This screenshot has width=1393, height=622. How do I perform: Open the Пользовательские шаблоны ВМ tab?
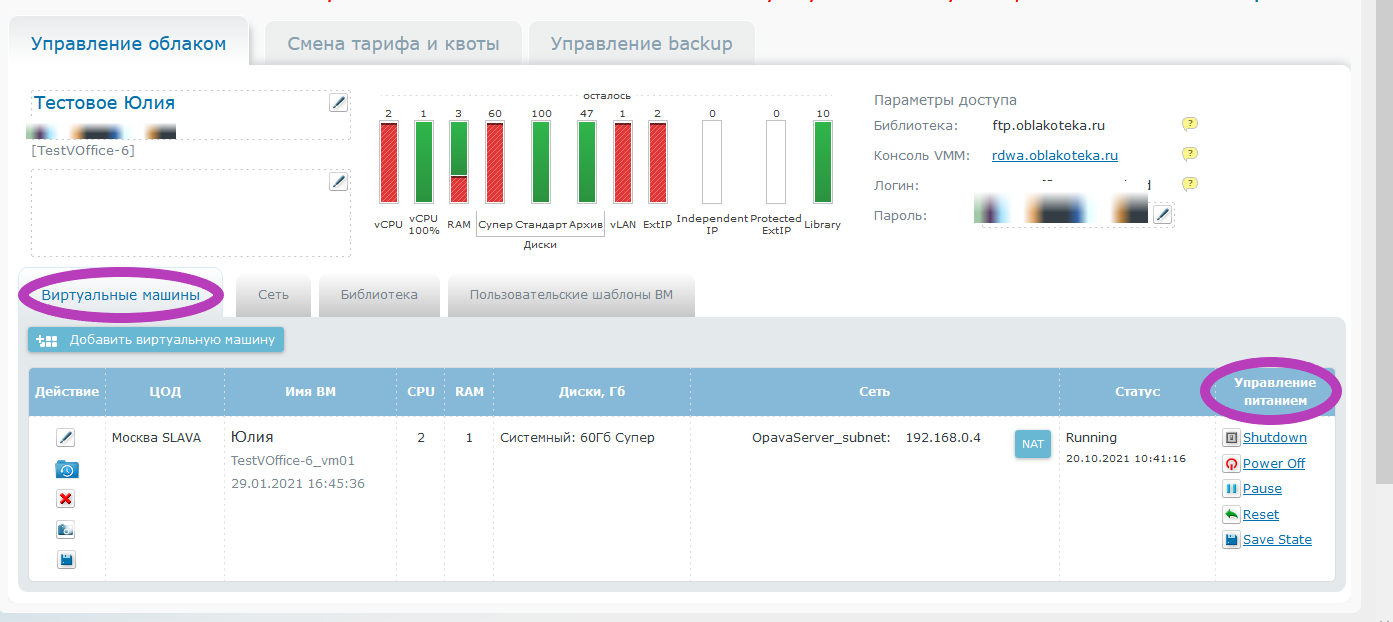tap(571, 294)
